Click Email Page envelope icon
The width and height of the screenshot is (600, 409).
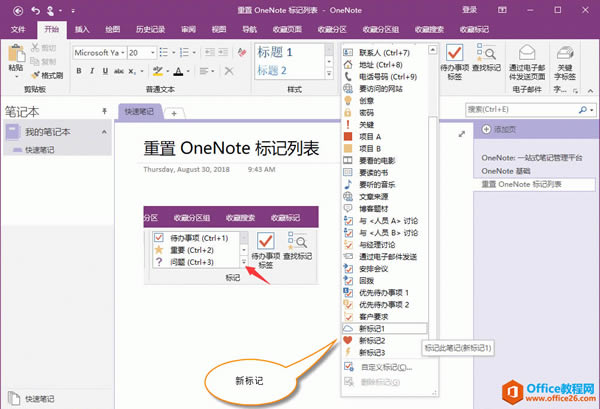[527, 53]
